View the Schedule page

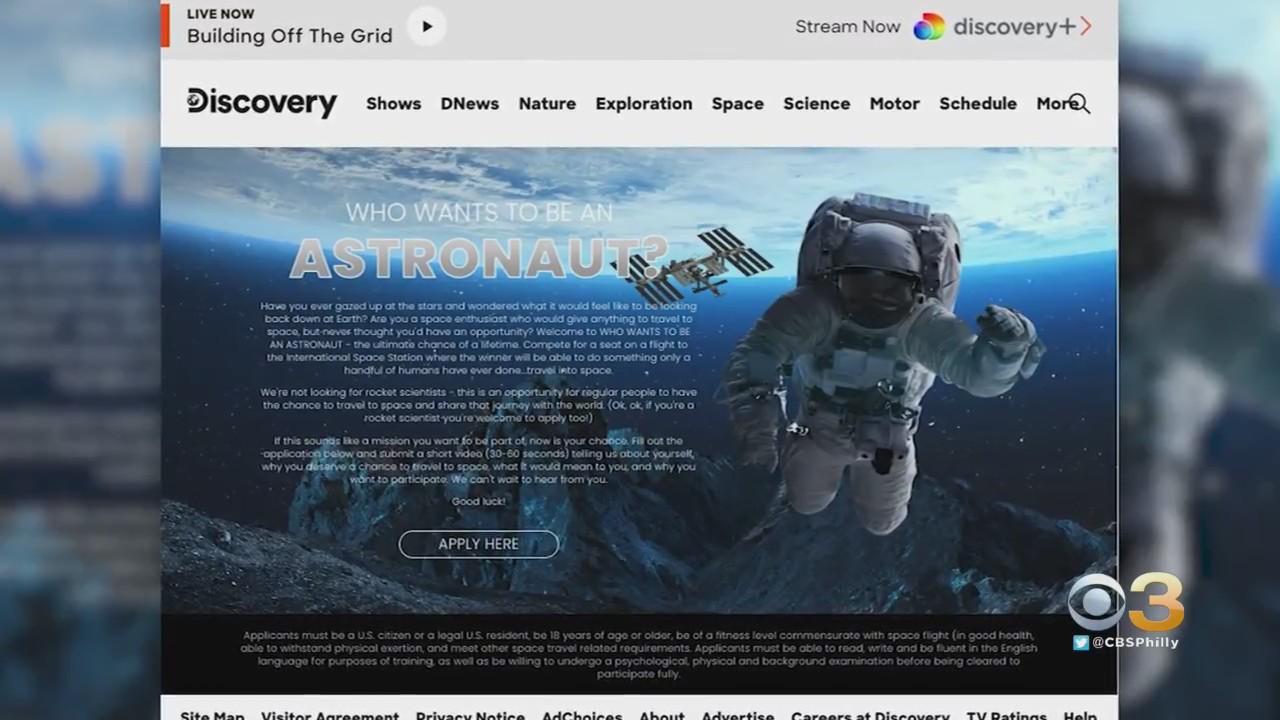[978, 103]
